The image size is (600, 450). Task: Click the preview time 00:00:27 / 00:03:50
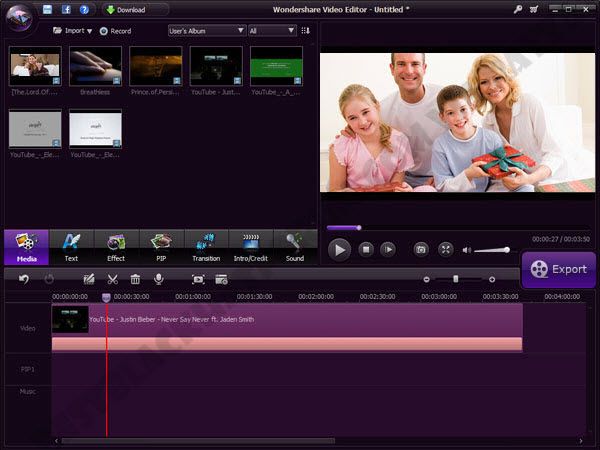561,239
